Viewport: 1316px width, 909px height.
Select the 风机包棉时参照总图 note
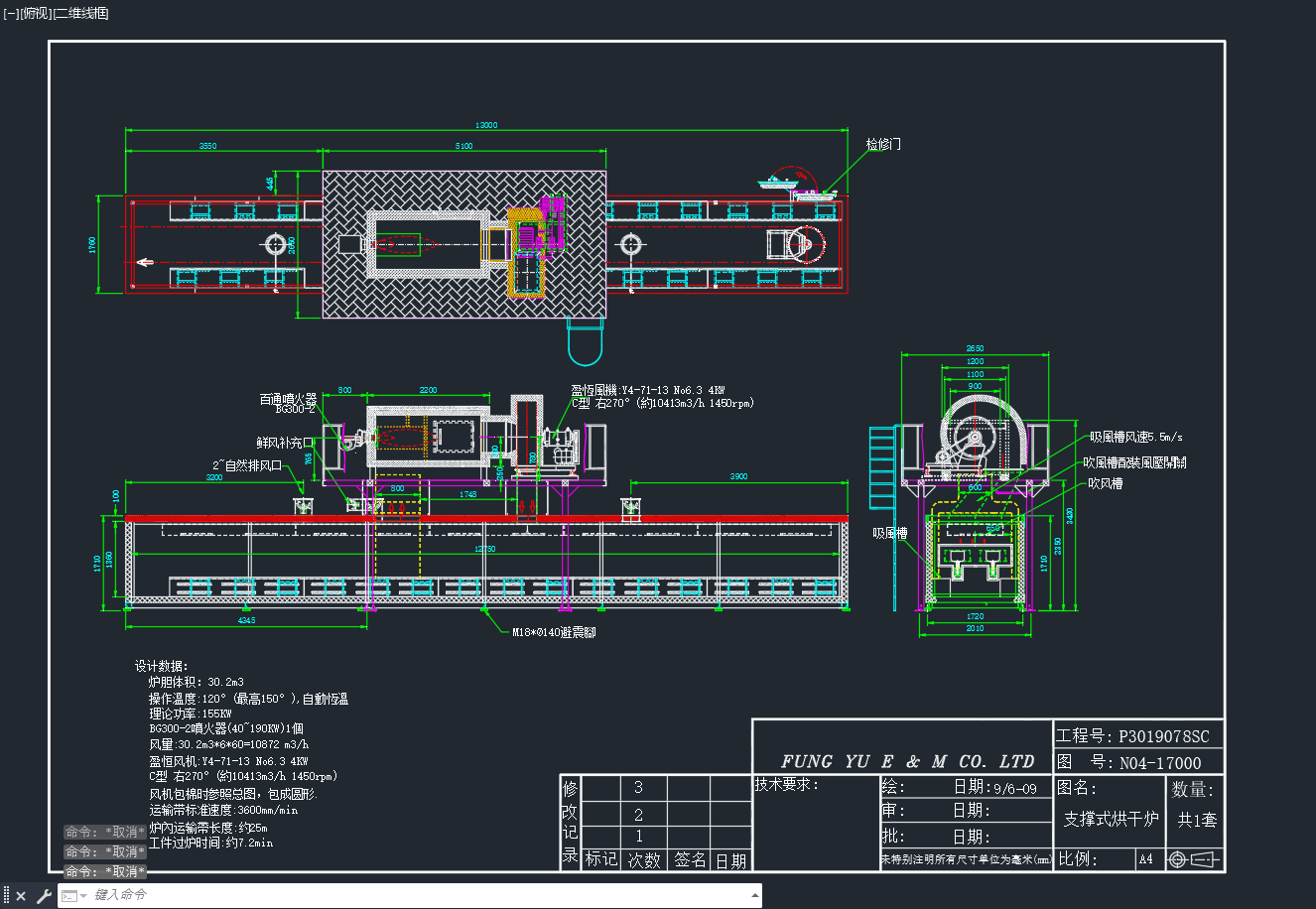[x=233, y=795]
